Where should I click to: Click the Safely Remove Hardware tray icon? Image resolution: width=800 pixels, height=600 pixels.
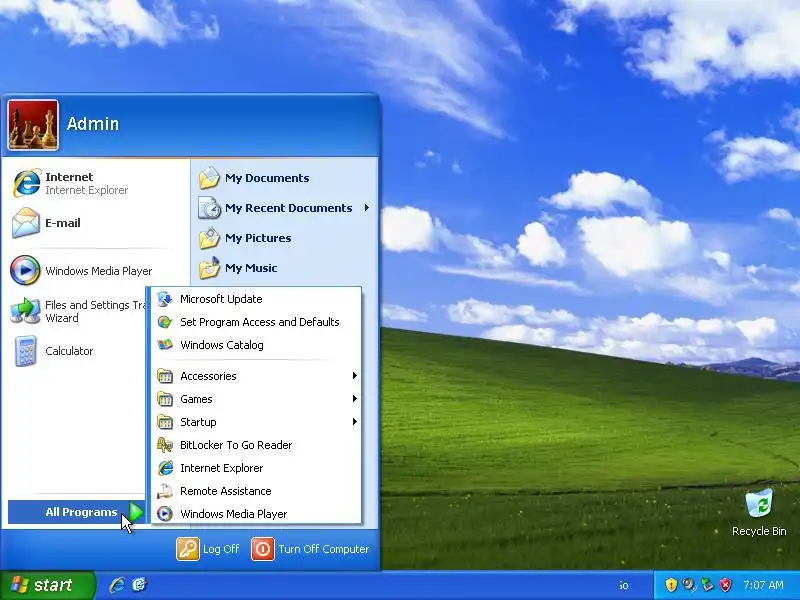707,585
